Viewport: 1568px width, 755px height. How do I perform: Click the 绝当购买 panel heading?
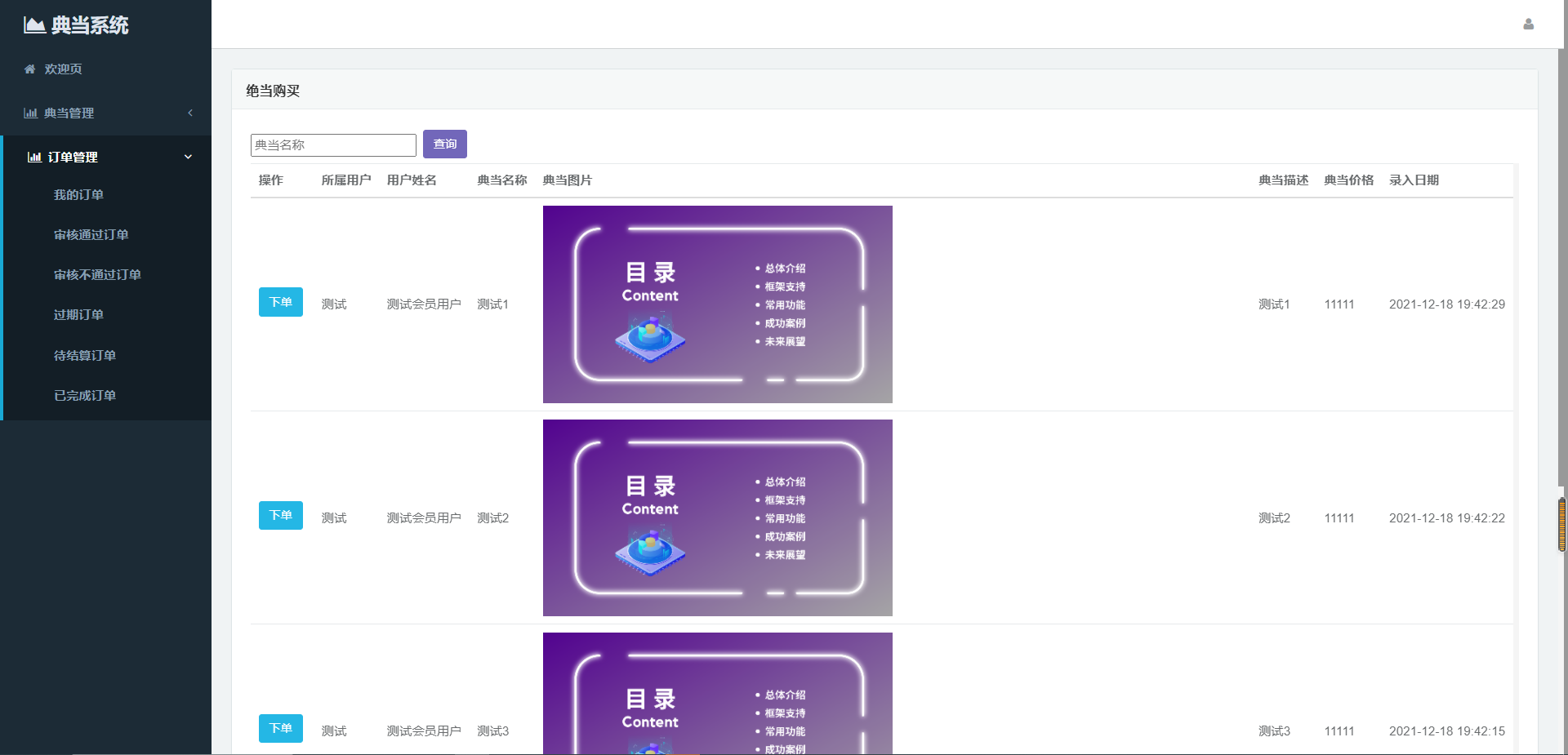(273, 91)
